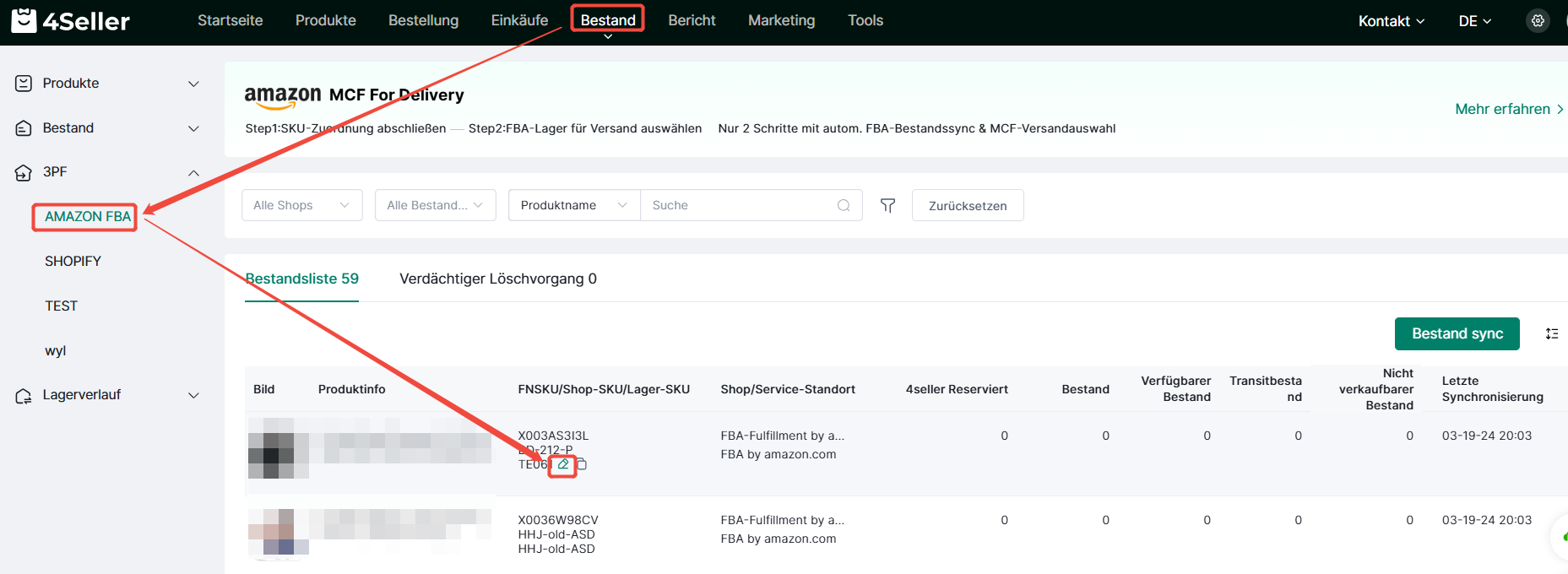Image resolution: width=1568 pixels, height=574 pixels.
Task: Open the Bestellung menu
Action: 423,20
